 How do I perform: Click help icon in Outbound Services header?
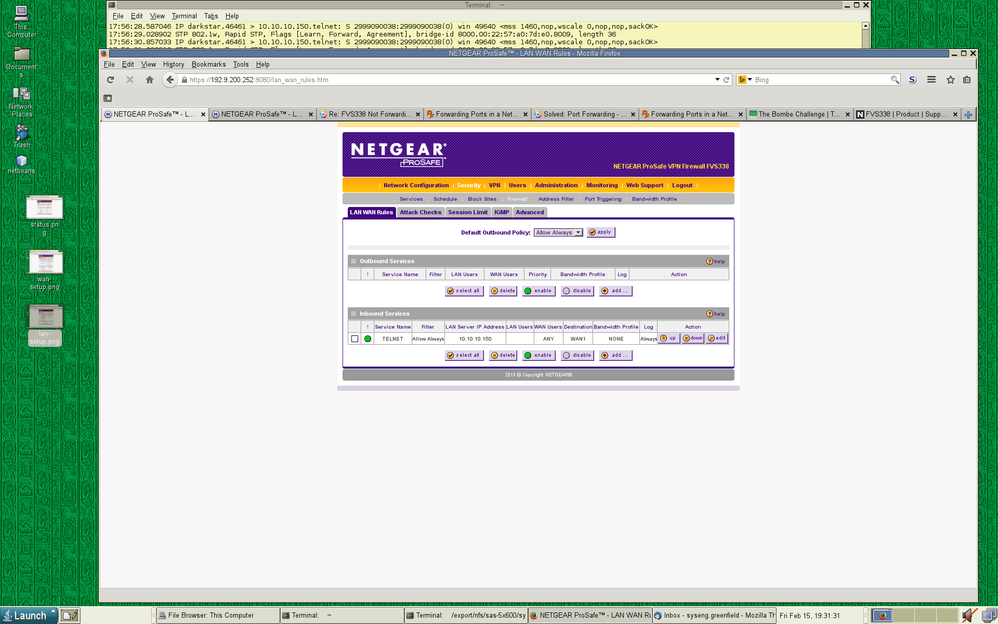(715, 261)
